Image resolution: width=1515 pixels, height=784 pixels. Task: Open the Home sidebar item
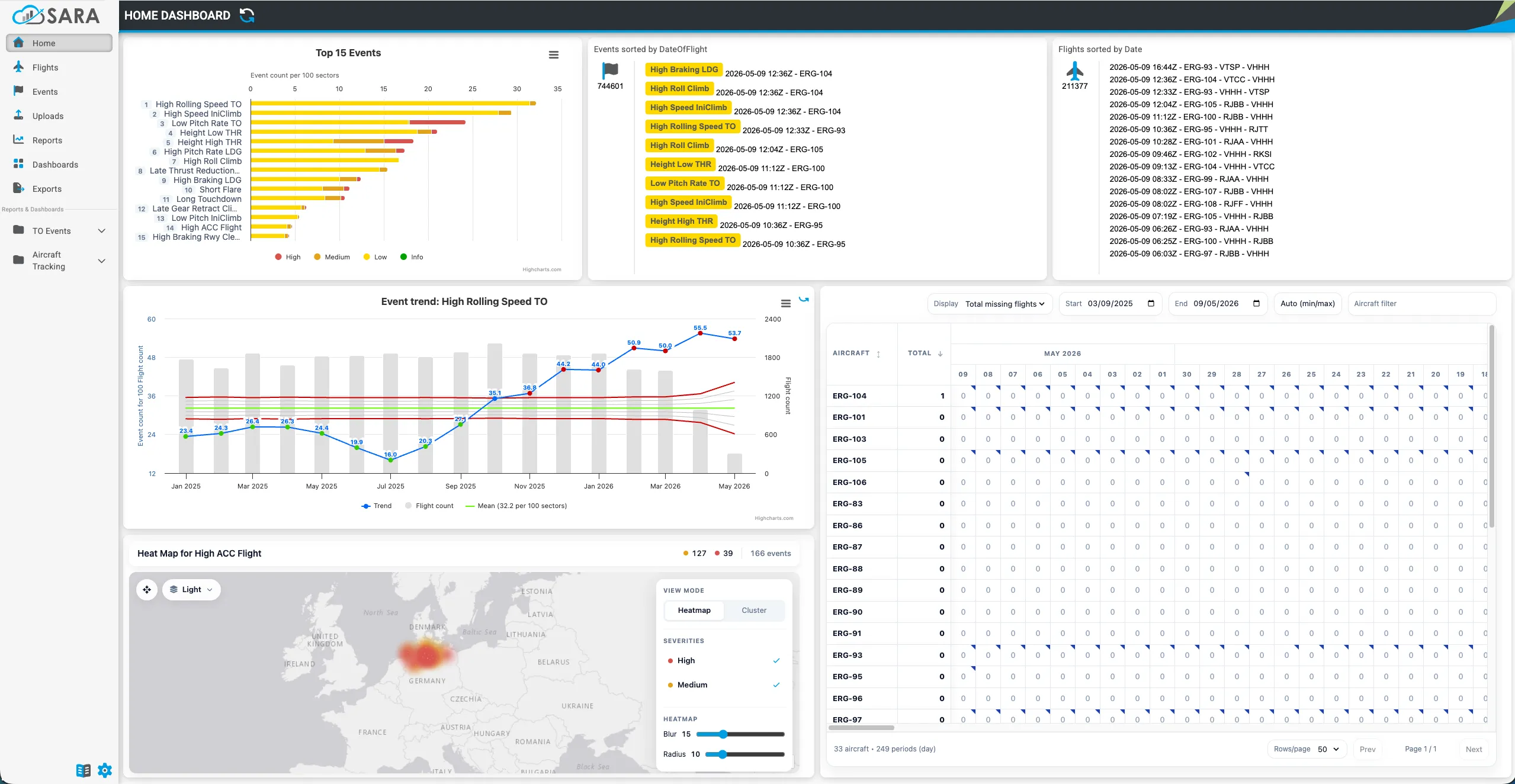pyautogui.click(x=59, y=43)
